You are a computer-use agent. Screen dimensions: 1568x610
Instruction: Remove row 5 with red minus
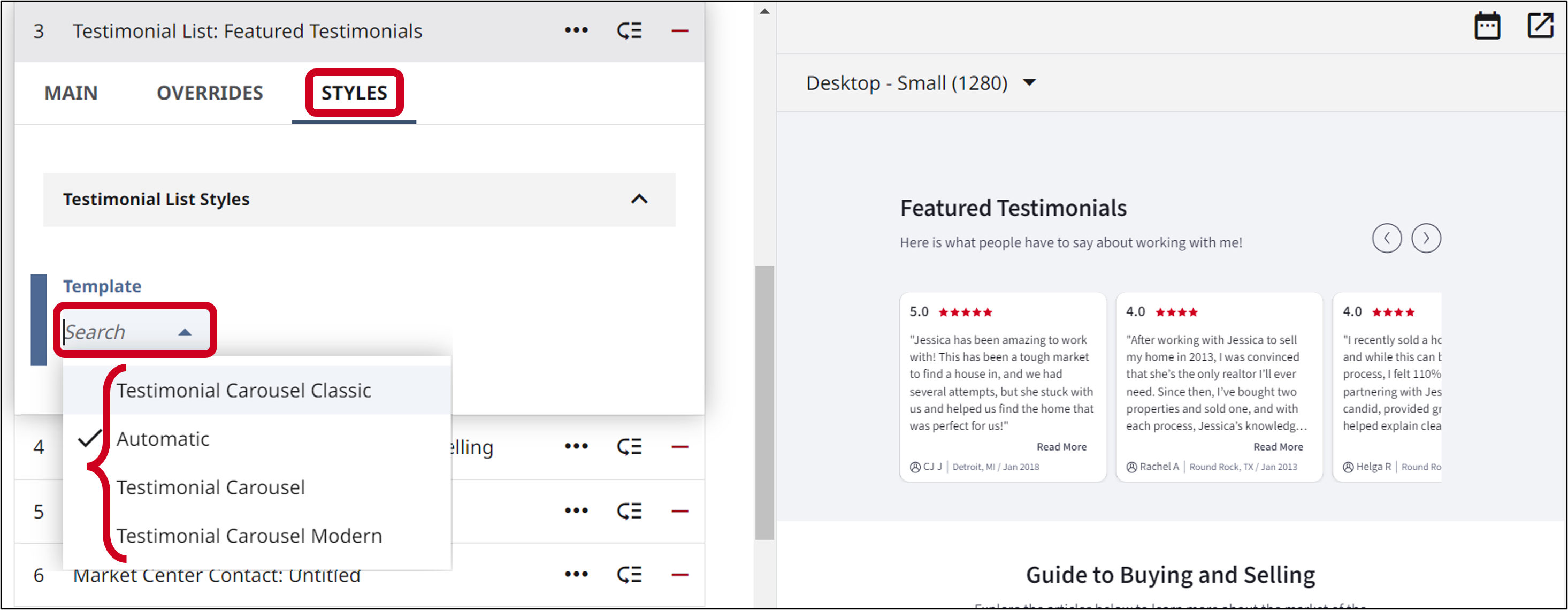(680, 511)
